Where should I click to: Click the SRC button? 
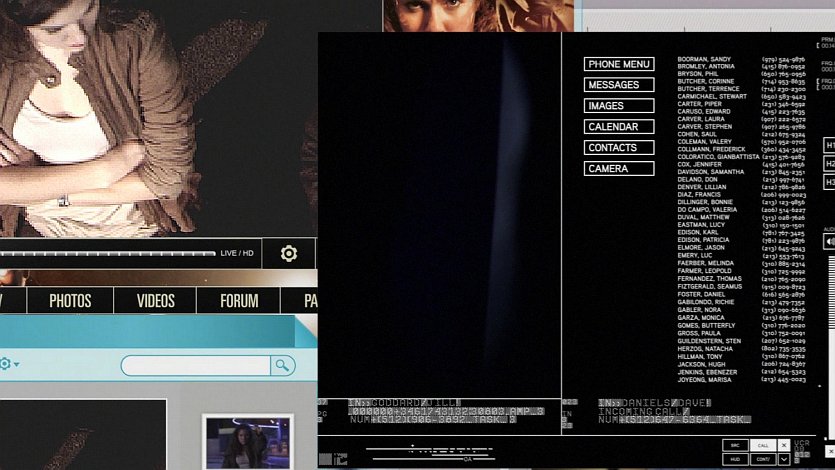pyautogui.click(x=735, y=445)
